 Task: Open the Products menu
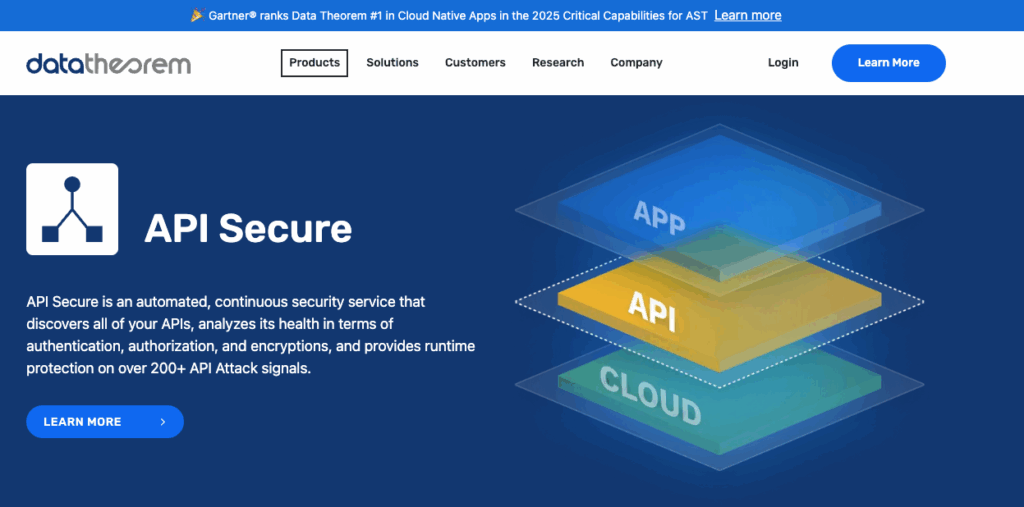[x=314, y=62]
